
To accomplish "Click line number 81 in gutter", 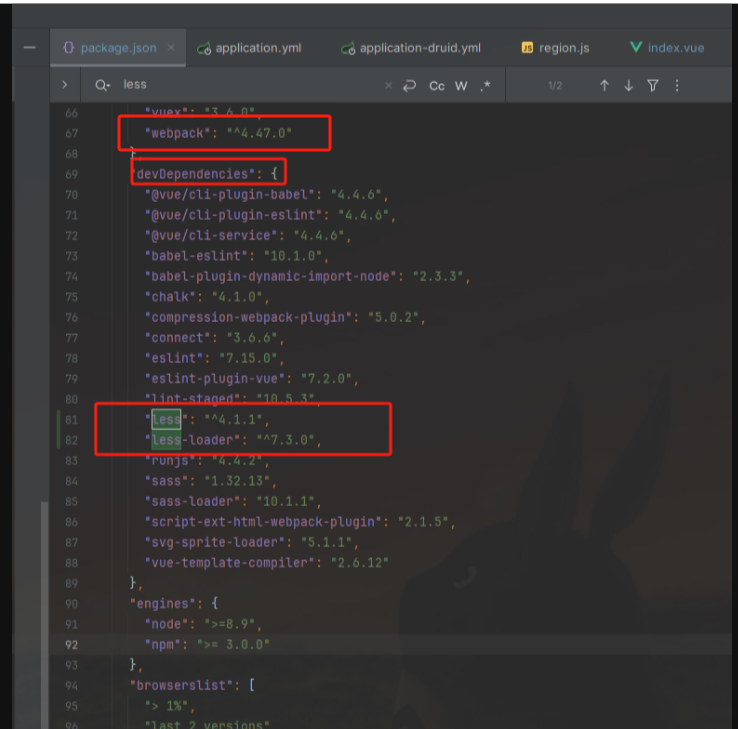I will [72, 420].
